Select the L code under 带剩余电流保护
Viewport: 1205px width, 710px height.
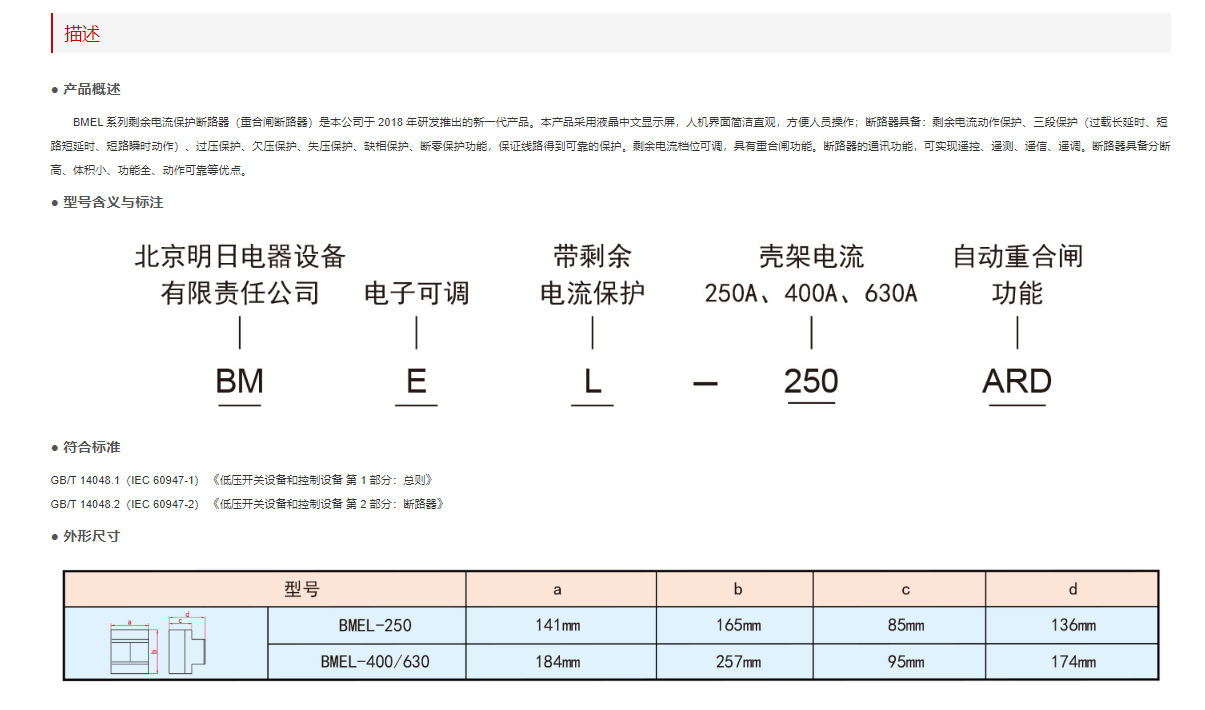(592, 381)
